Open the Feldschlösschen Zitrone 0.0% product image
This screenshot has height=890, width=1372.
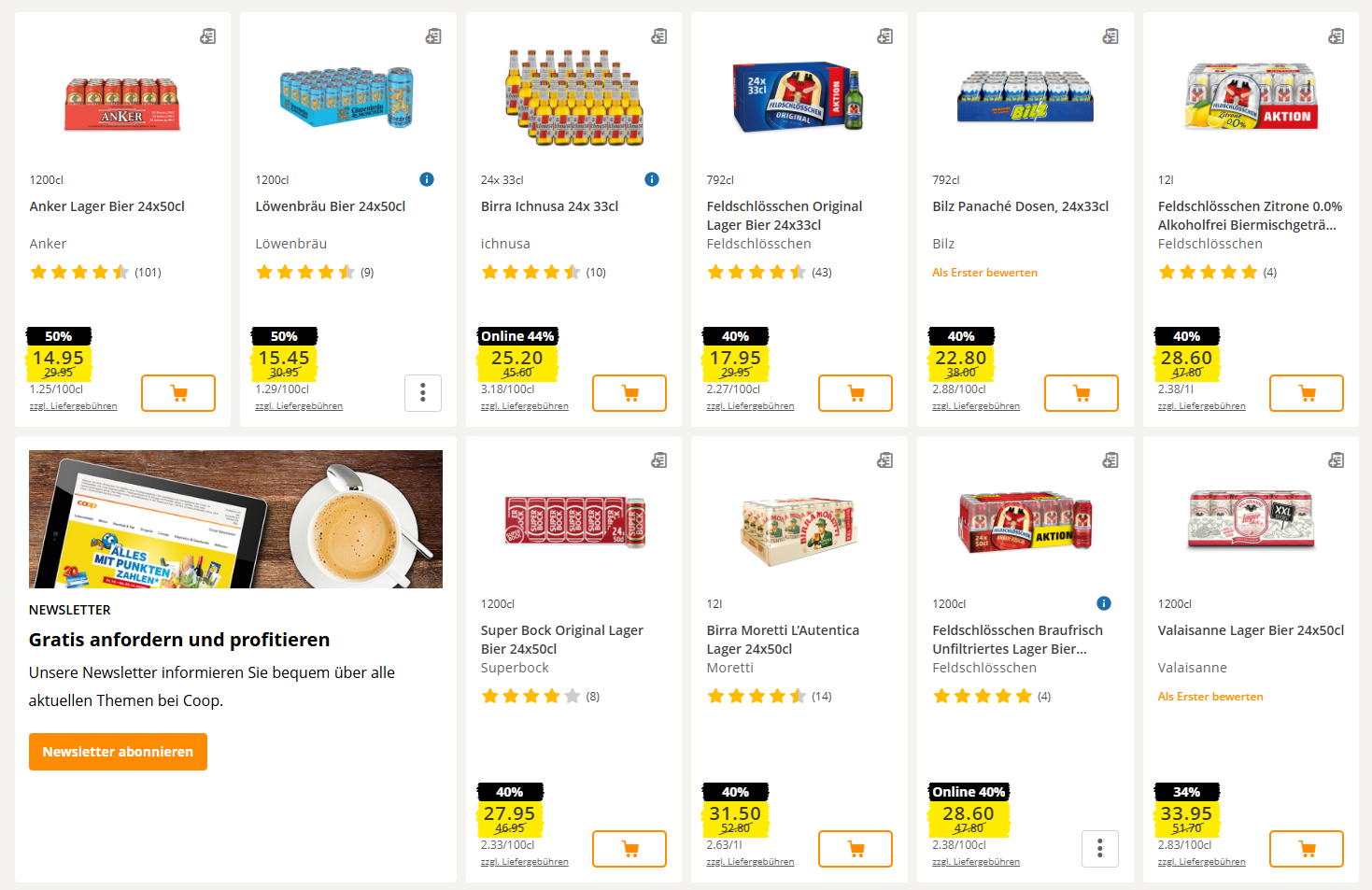click(1251, 97)
